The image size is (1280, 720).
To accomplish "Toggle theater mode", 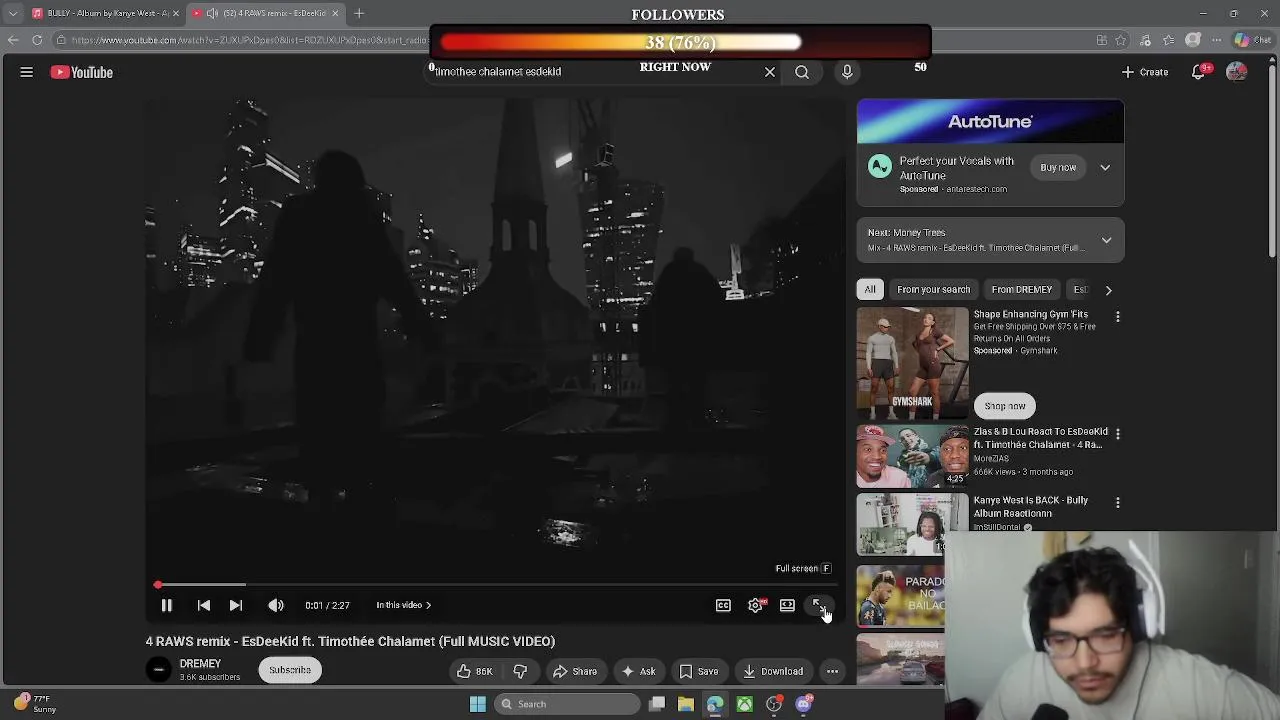I will click(787, 605).
